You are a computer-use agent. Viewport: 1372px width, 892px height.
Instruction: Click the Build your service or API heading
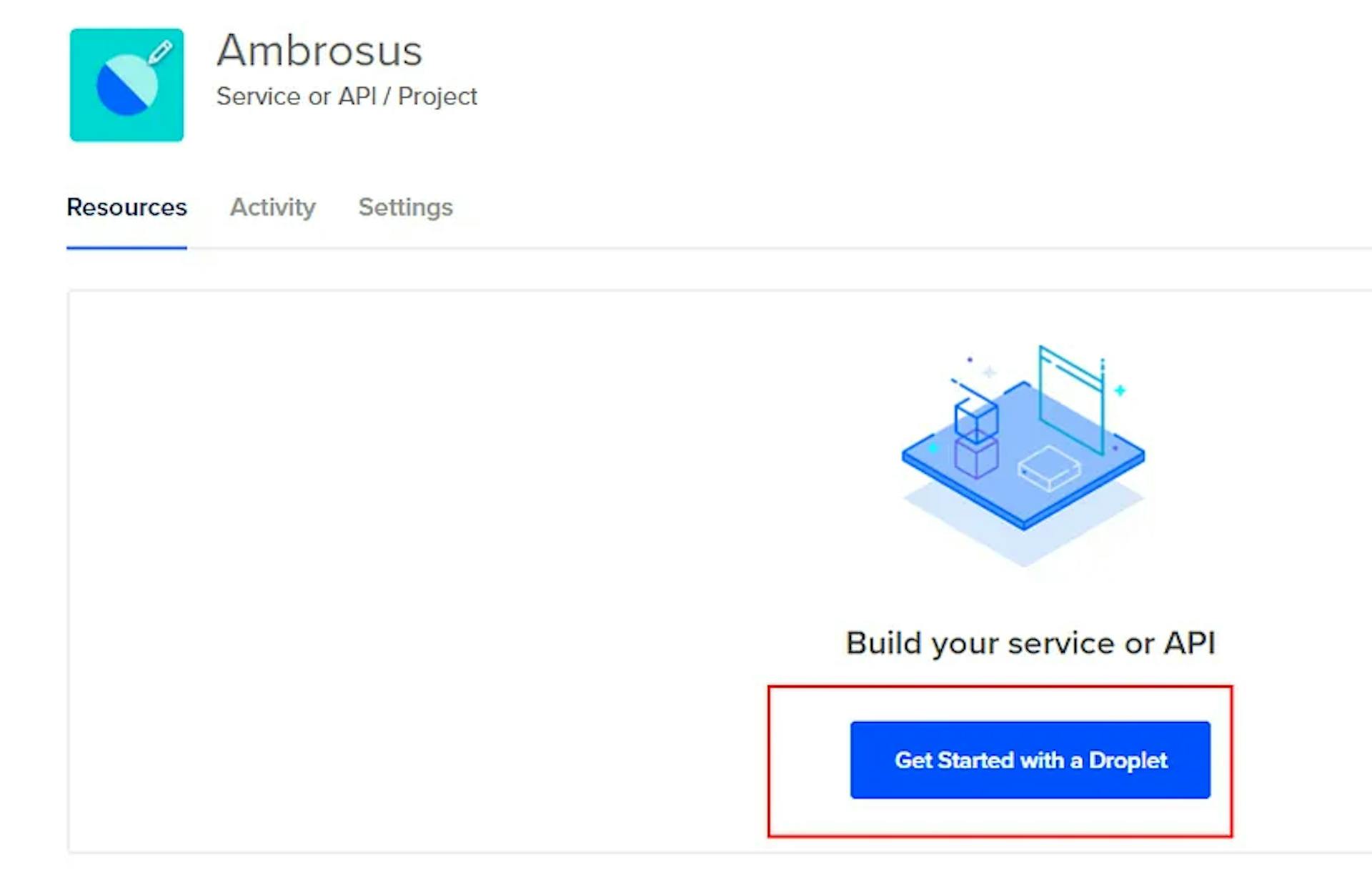point(1030,643)
